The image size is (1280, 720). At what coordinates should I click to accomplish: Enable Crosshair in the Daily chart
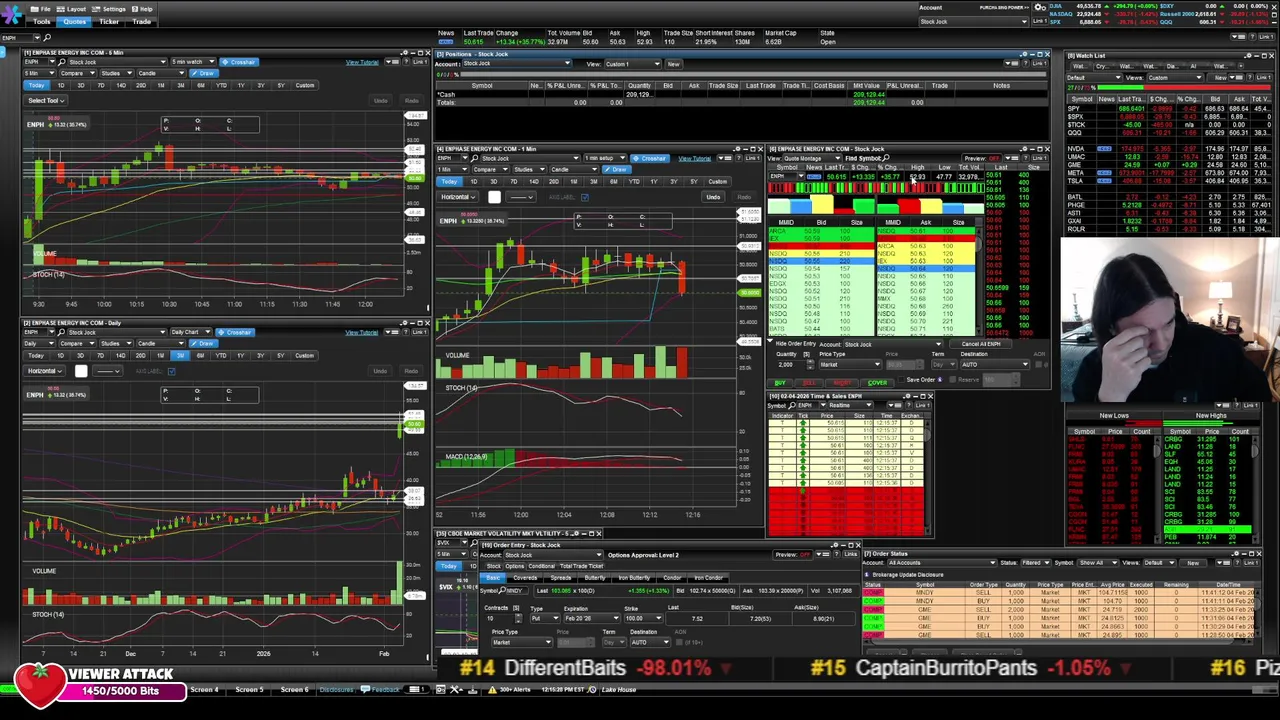point(237,332)
